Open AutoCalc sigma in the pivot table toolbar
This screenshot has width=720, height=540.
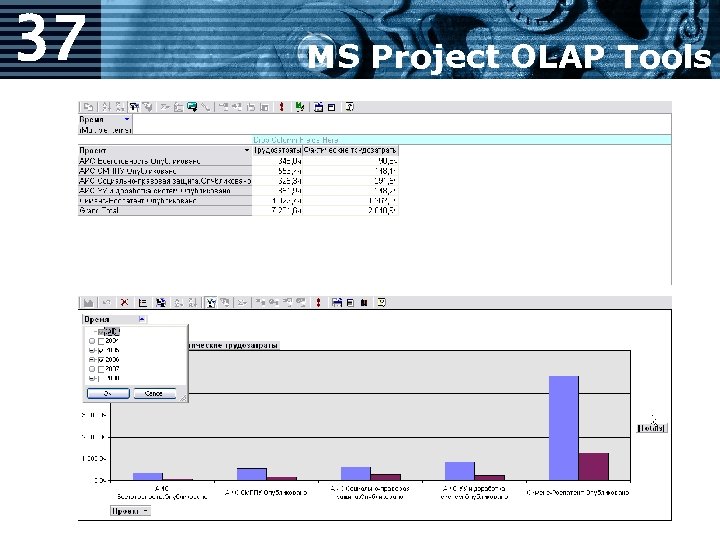pos(165,107)
